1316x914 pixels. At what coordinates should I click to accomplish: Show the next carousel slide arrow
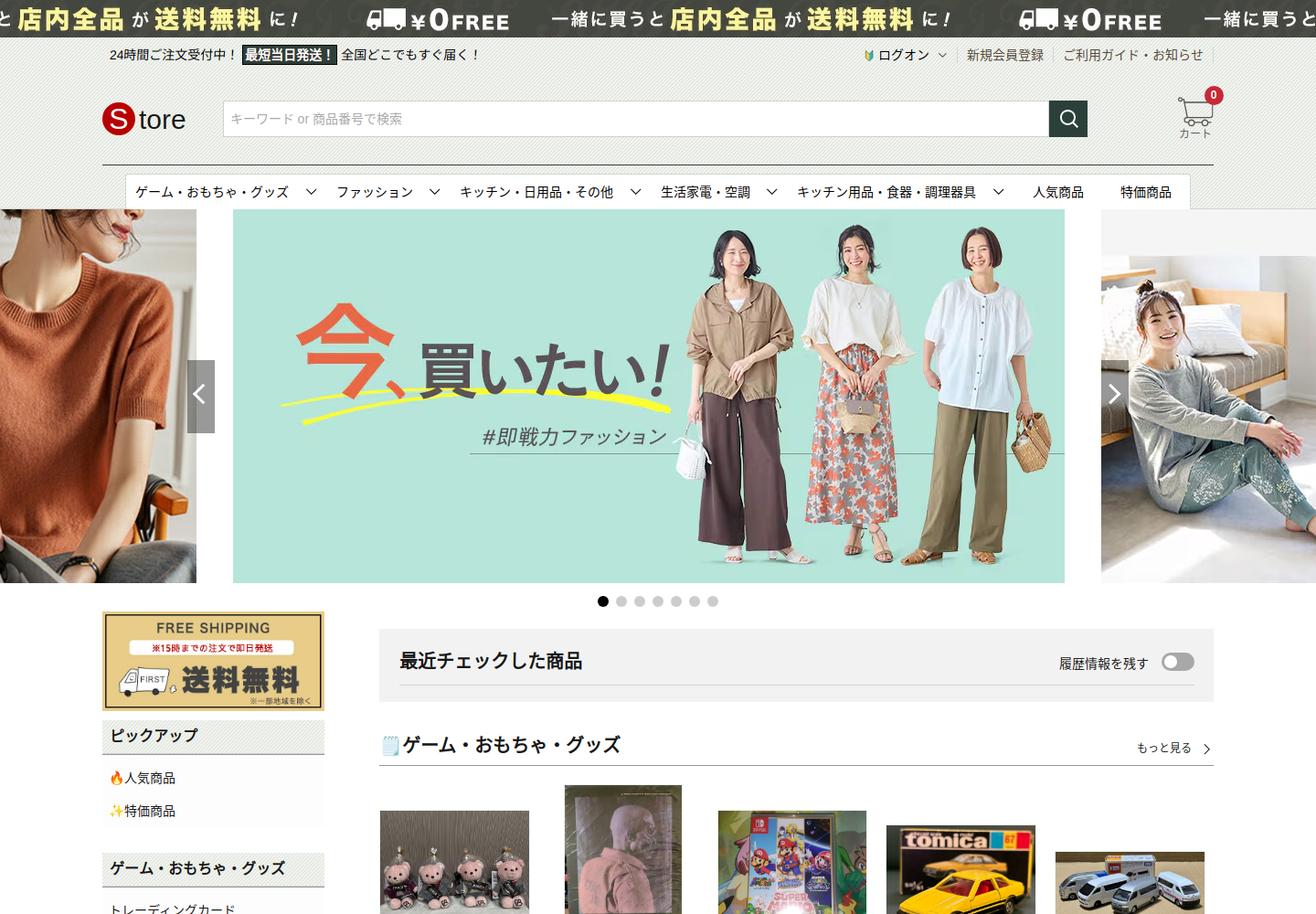pyautogui.click(x=1114, y=396)
